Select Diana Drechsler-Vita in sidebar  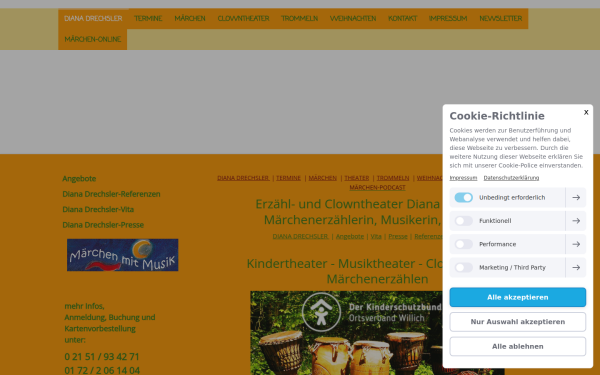point(98,209)
